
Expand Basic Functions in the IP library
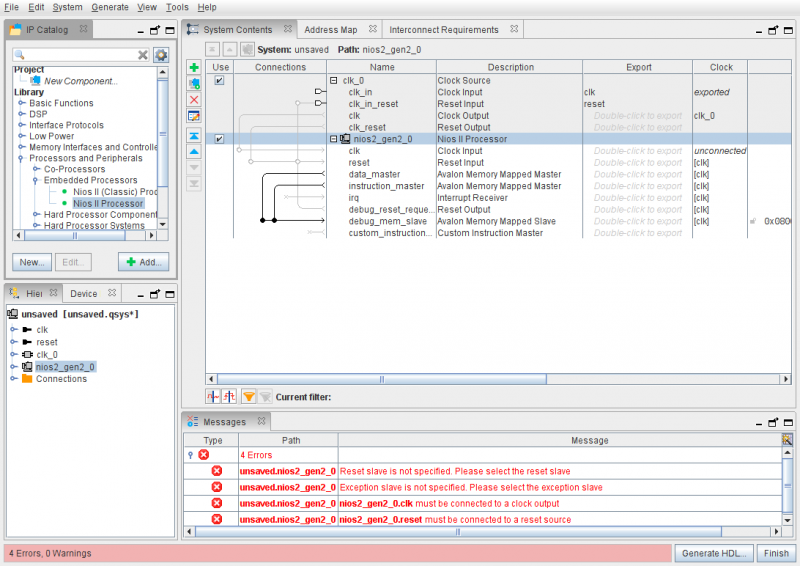pos(21,103)
